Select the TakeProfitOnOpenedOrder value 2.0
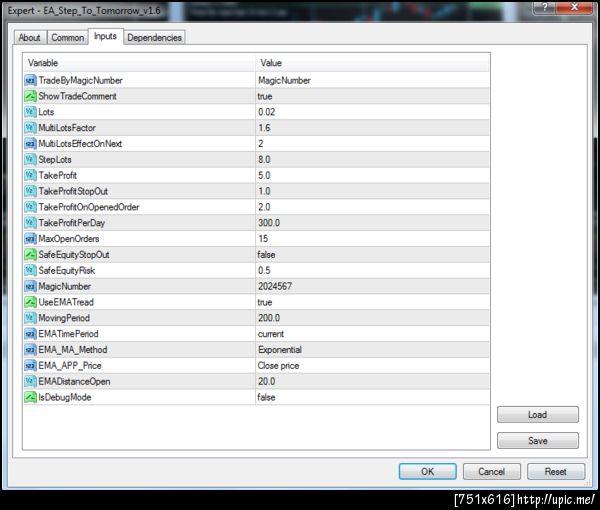The height and width of the screenshot is (510, 600). 264,207
